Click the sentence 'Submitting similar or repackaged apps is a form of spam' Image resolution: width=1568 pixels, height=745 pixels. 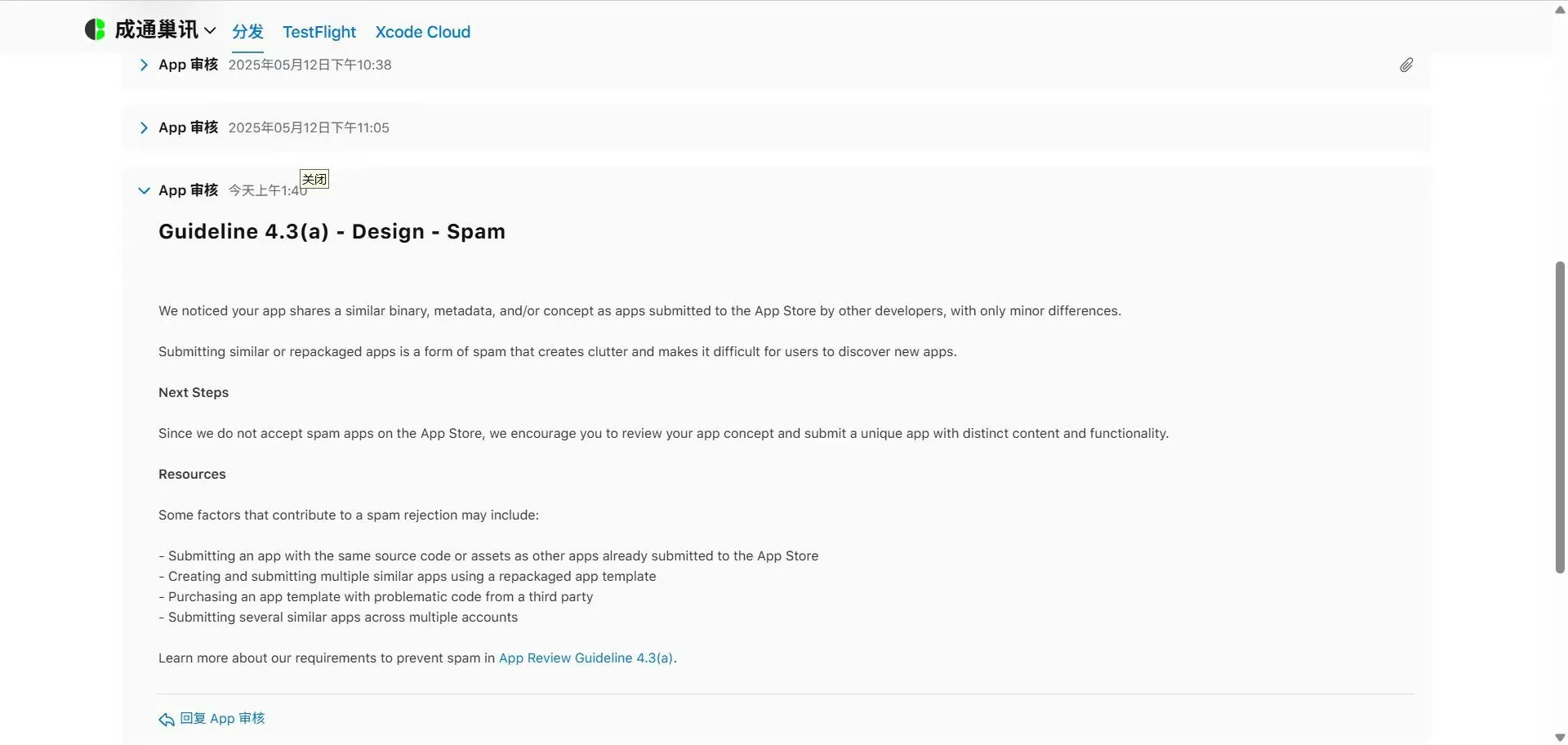558,352
